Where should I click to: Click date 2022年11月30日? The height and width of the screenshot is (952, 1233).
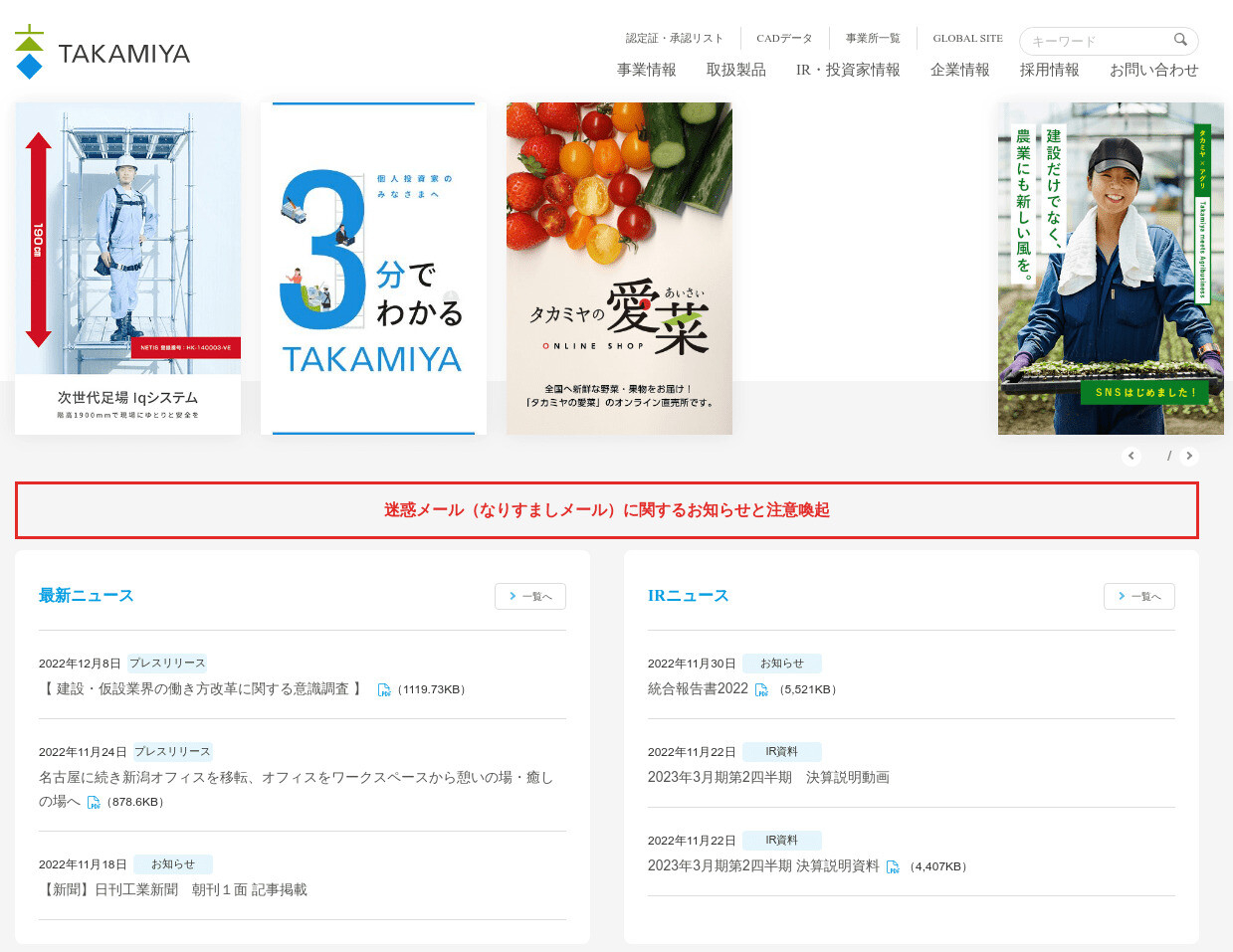pos(692,664)
